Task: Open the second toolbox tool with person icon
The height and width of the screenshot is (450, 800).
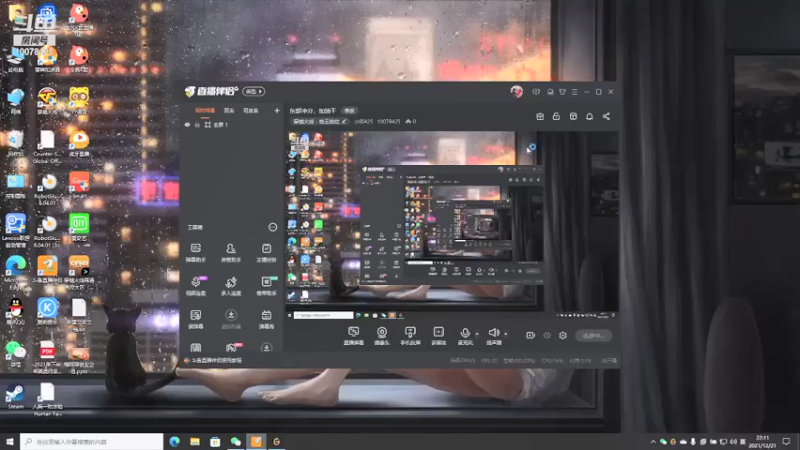Action: click(231, 253)
